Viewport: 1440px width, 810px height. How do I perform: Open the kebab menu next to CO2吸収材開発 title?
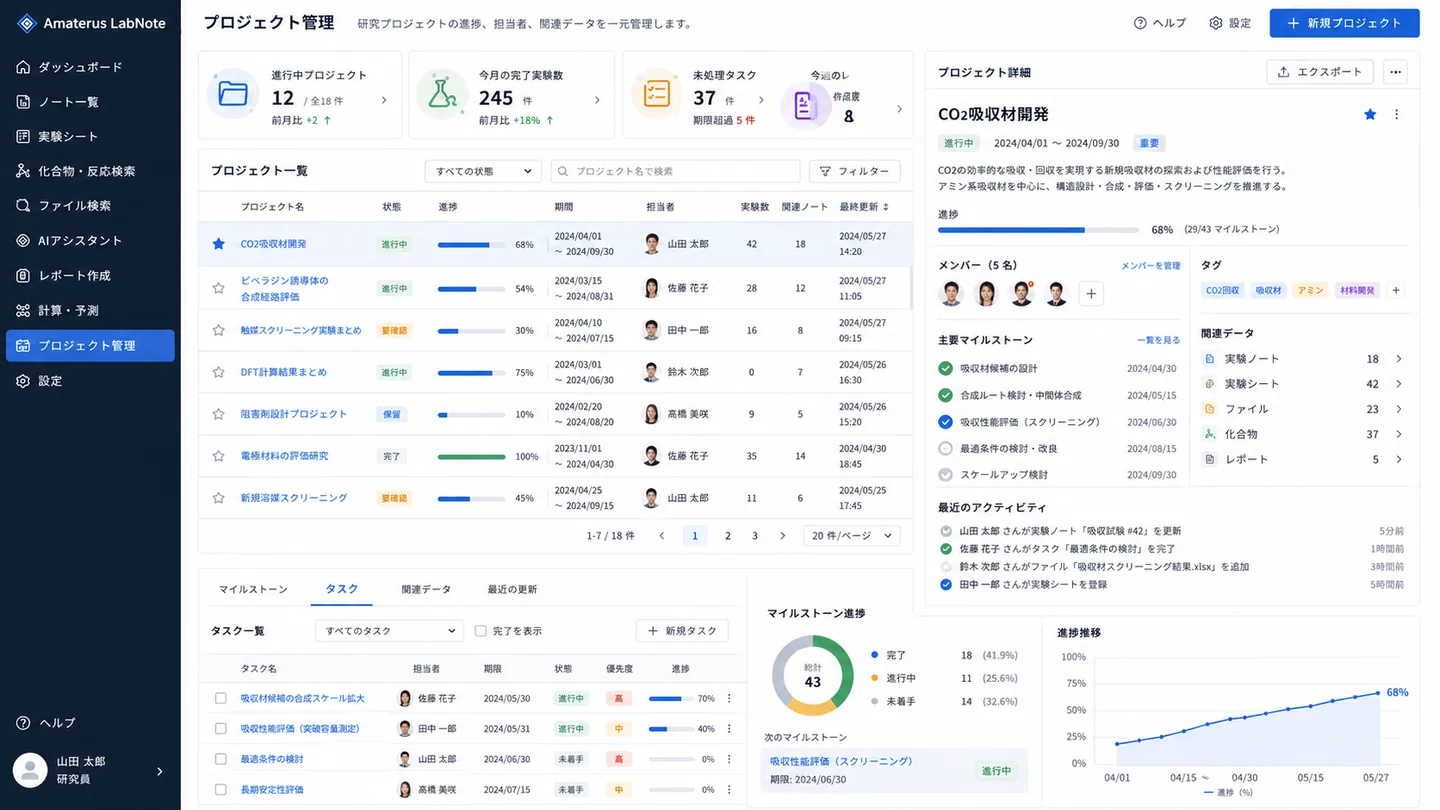point(1397,115)
